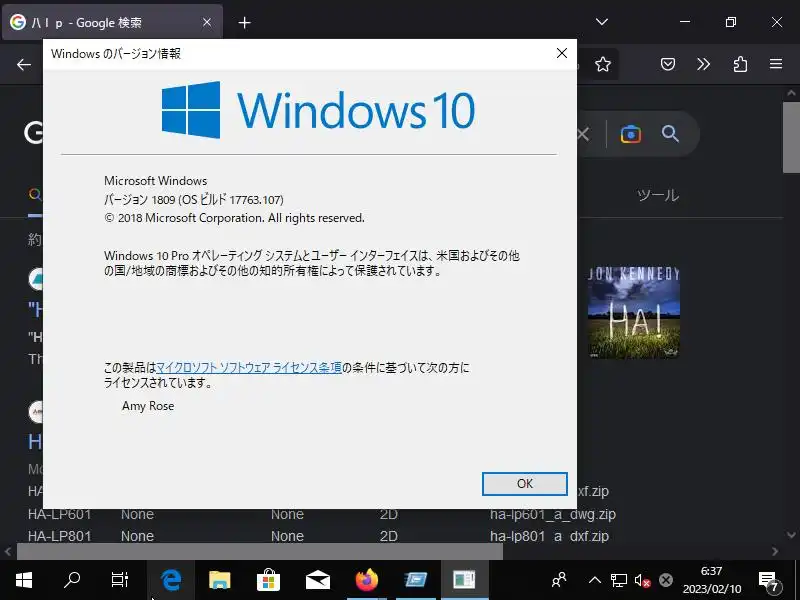The width and height of the screenshot is (800, 600).
Task: Show hidden system tray icons
Action: pos(594,580)
